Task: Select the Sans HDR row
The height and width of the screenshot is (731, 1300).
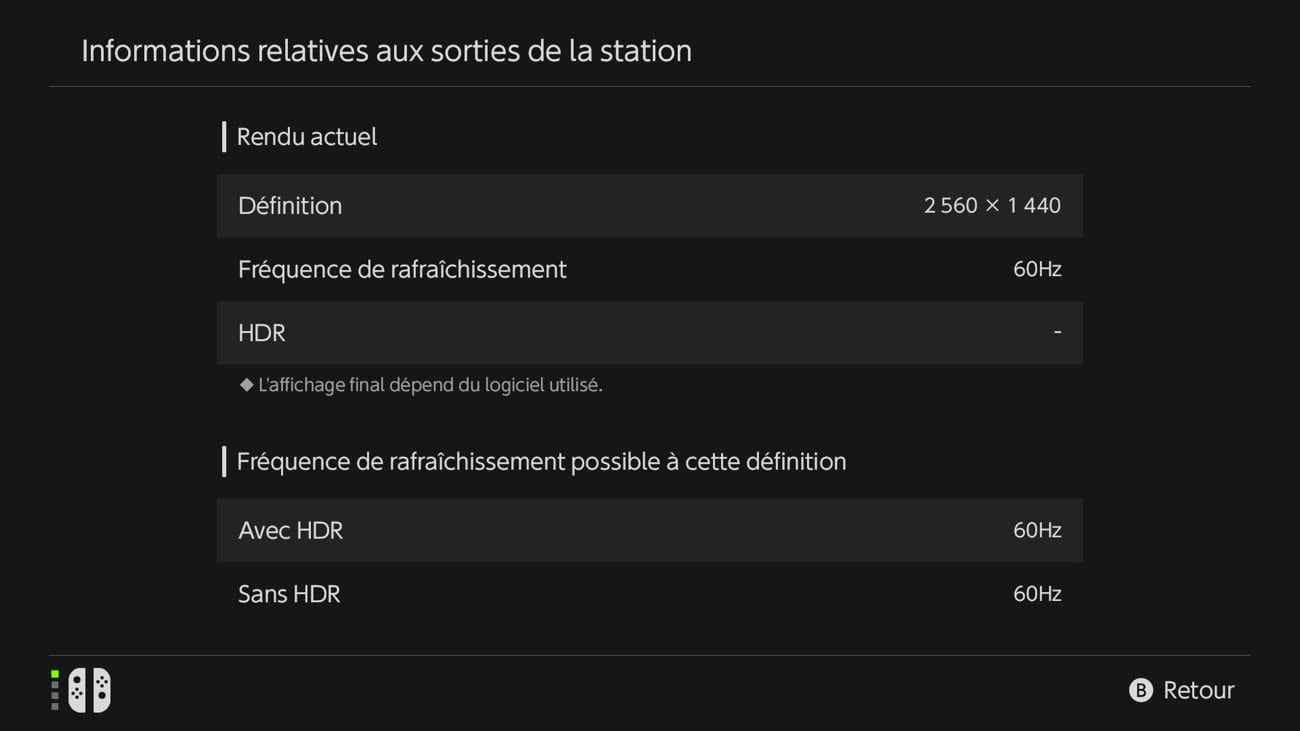Action: click(649, 594)
